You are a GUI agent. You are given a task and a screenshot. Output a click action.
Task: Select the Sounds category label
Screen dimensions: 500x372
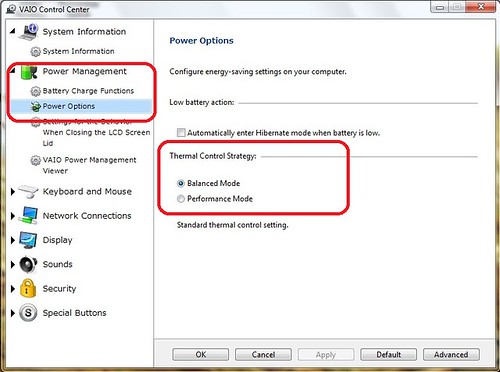tap(57, 264)
